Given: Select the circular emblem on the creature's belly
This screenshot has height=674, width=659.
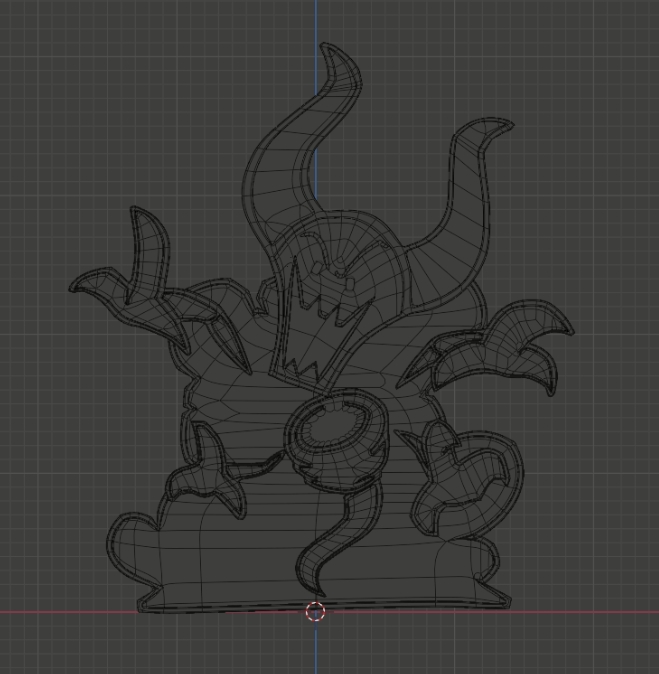Looking at the screenshot, I should pos(336,437).
